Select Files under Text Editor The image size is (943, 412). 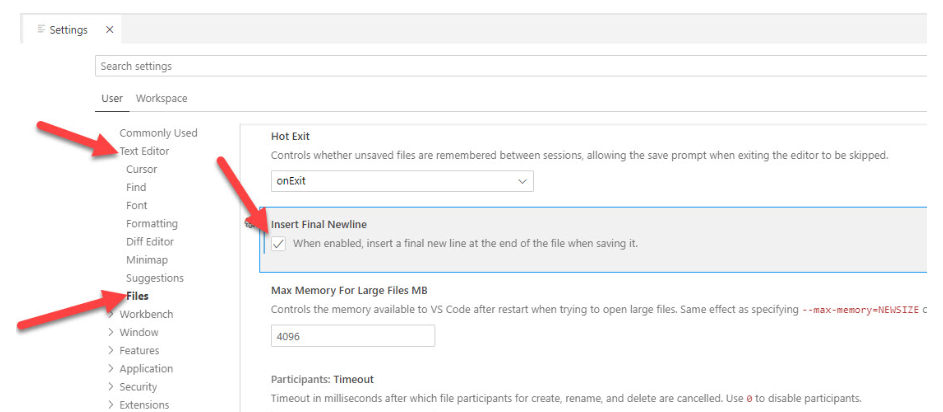[x=138, y=296]
